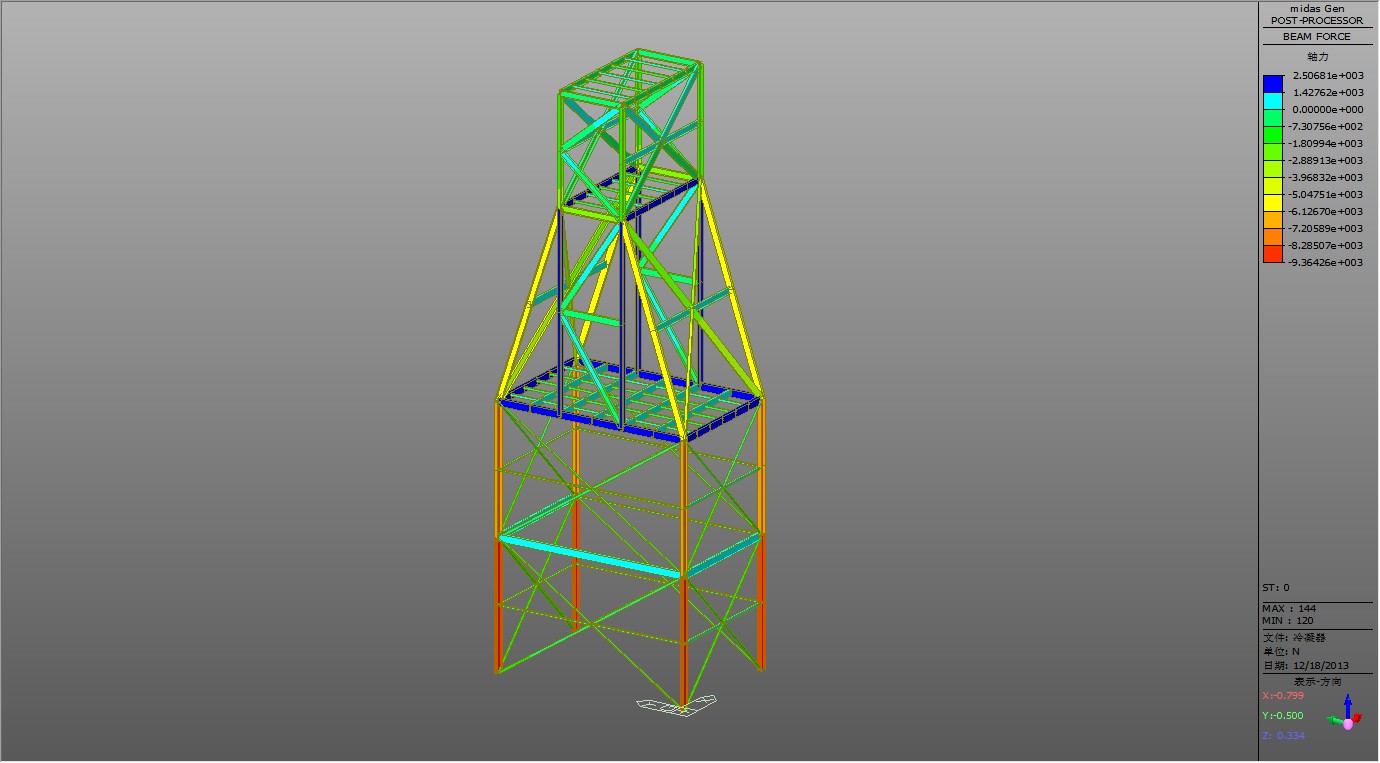This screenshot has width=1380, height=763.
Task: Click the BEAM FORCE legend title
Action: click(x=1317, y=37)
